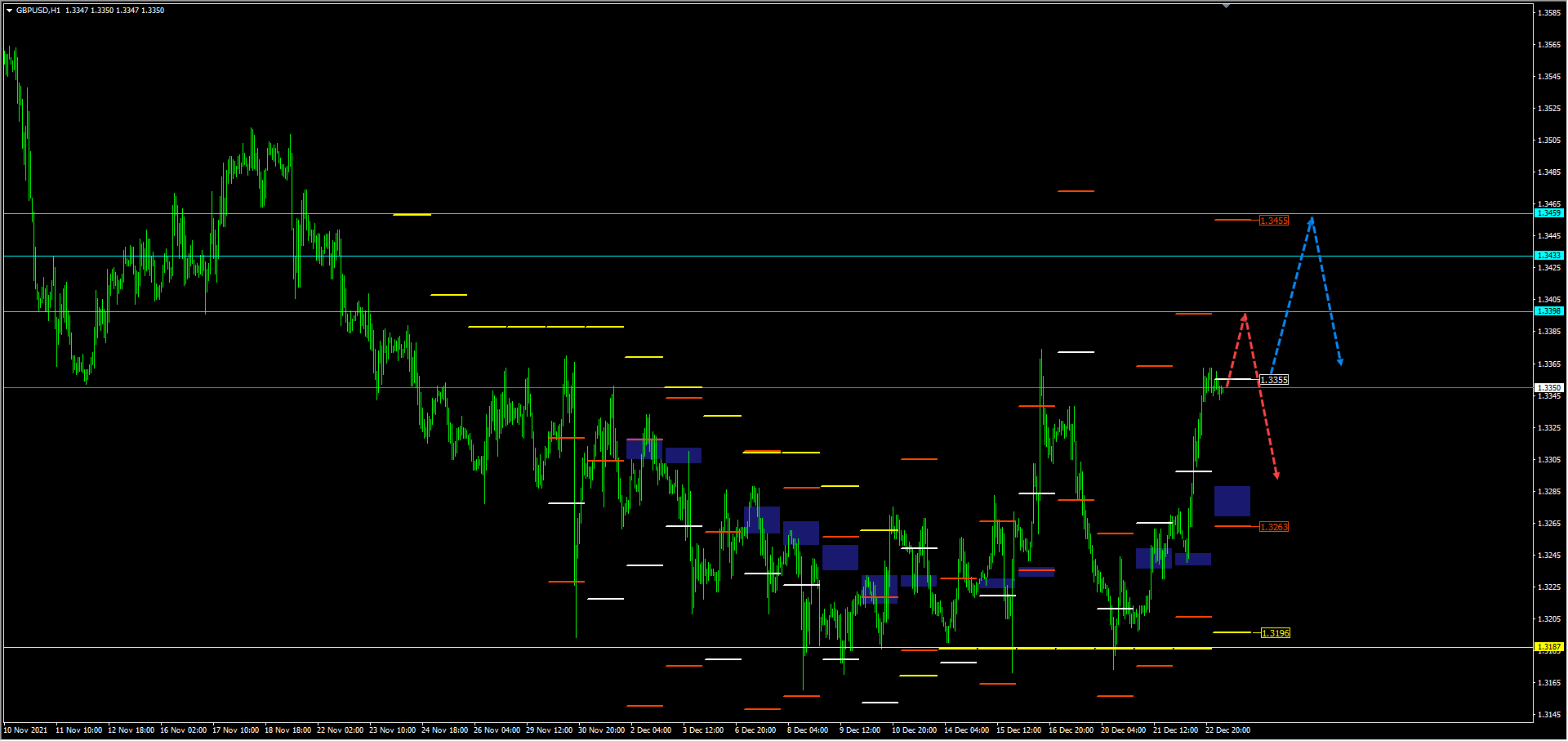Click the current price 1.3350 axis tag
This screenshot has height=741, width=1568.
pos(1548,388)
